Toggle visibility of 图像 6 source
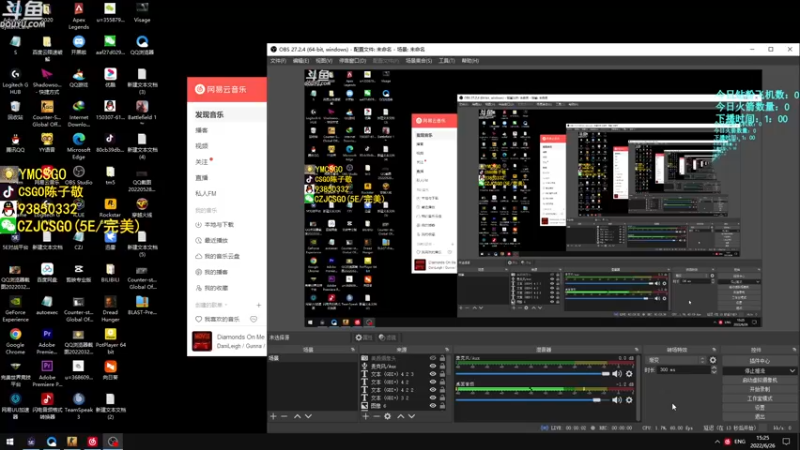The width and height of the screenshot is (800, 450). tap(433, 406)
